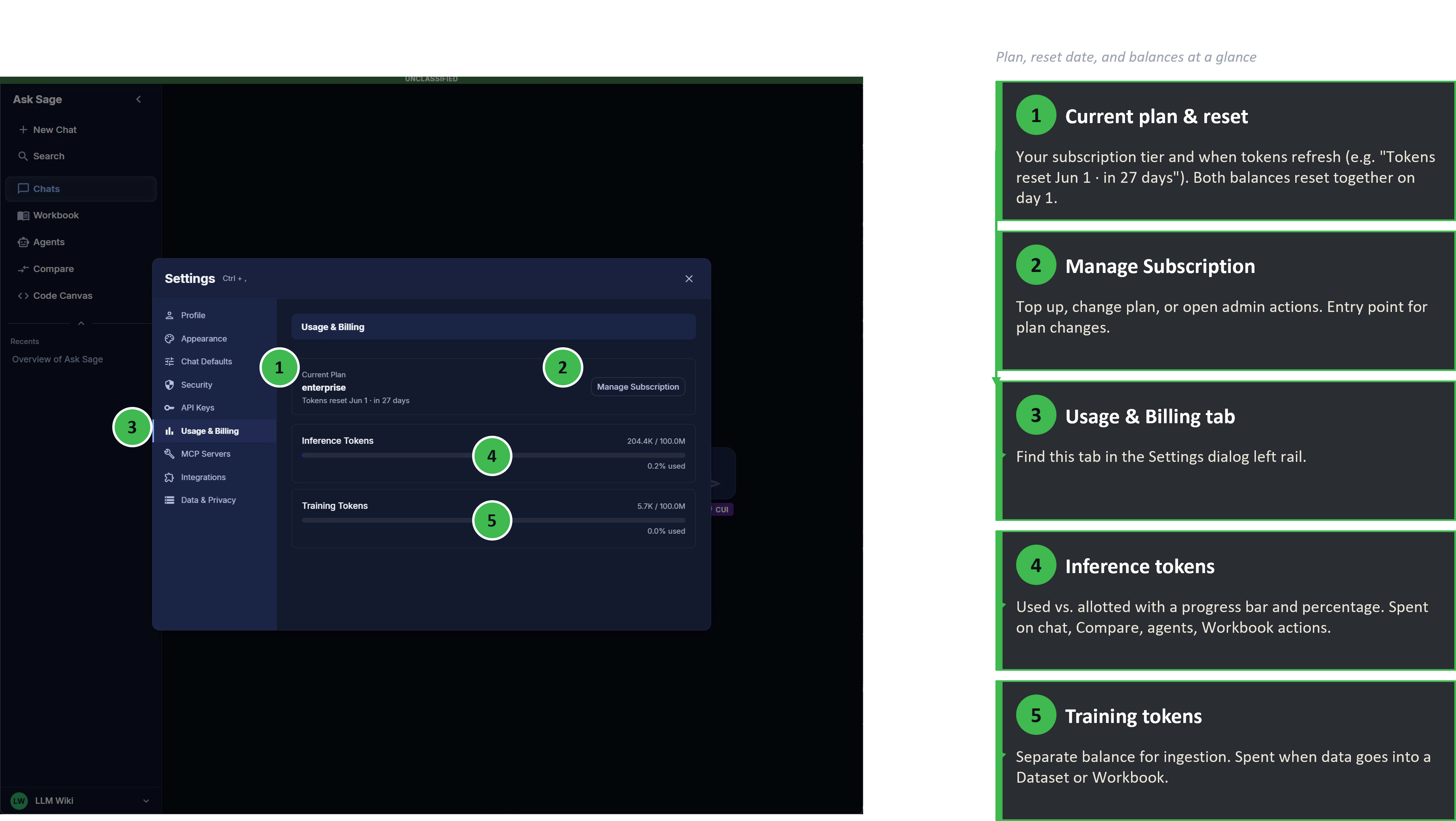The width and height of the screenshot is (1456, 821).
Task: Open the API Keys settings tab
Action: pos(215,408)
